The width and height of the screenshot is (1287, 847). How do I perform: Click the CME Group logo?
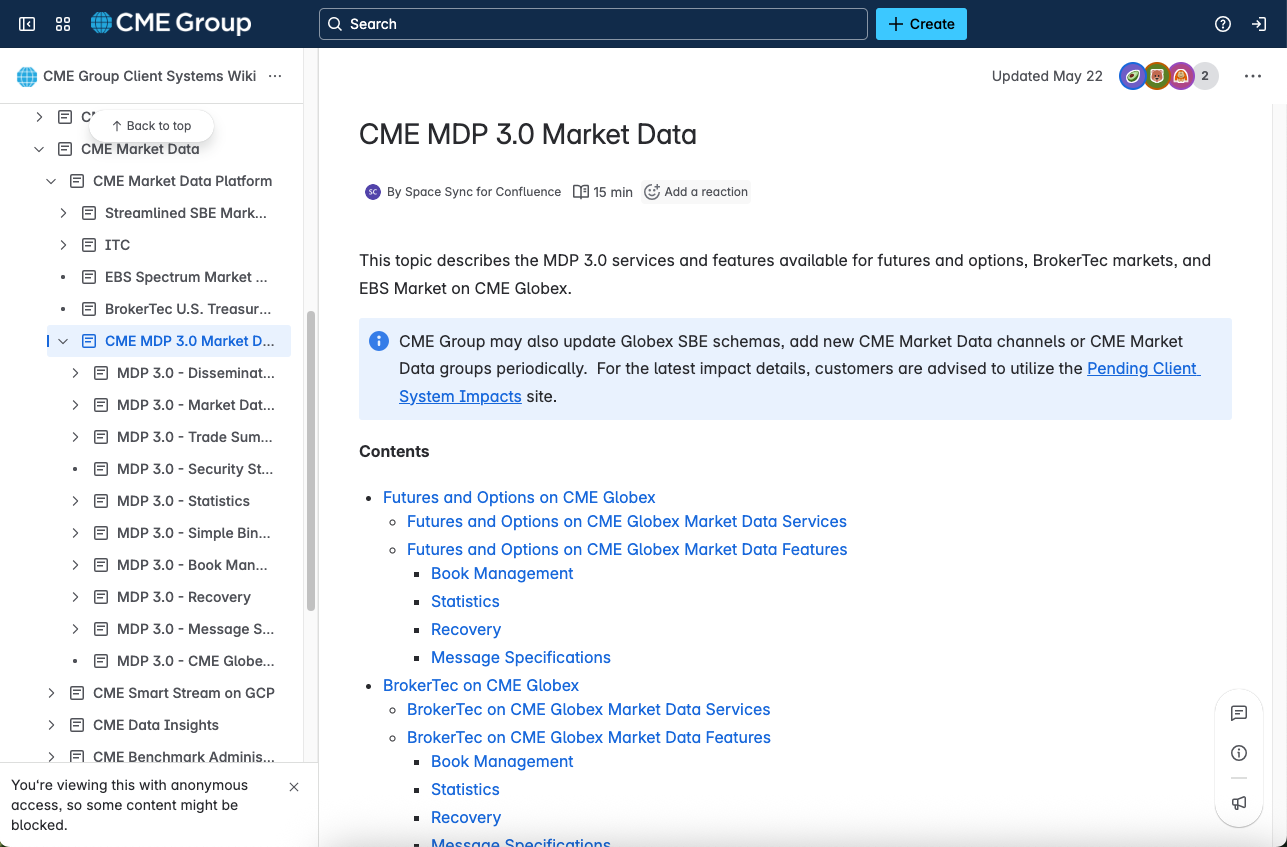[169, 23]
